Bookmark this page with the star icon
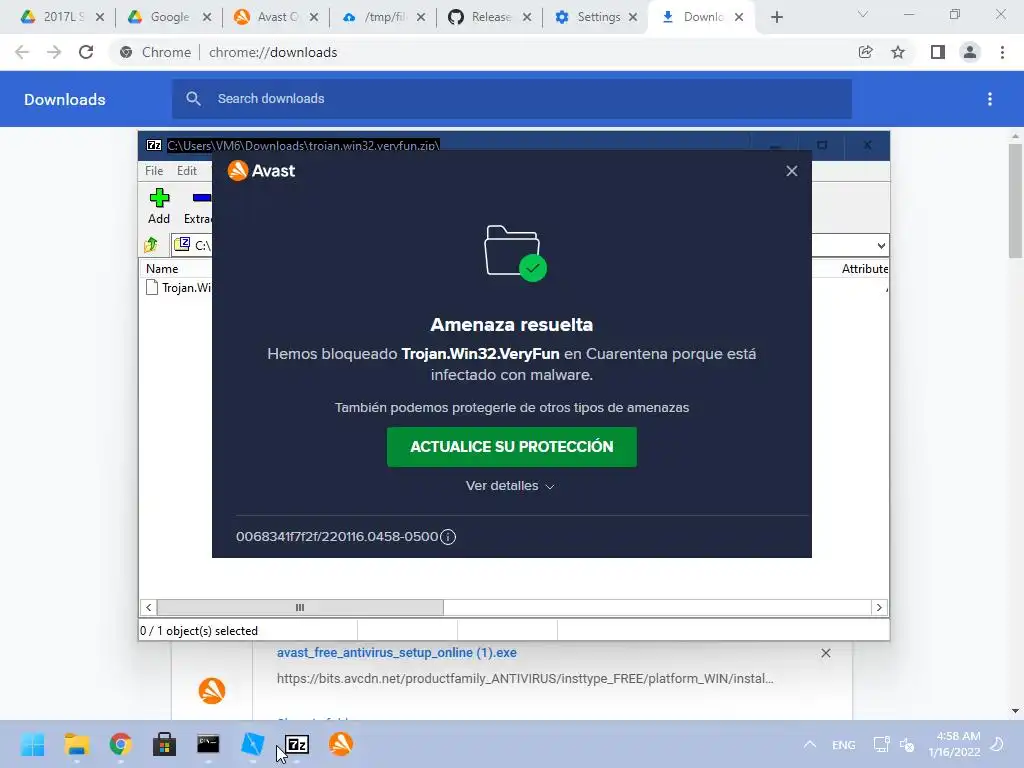 pos(898,52)
